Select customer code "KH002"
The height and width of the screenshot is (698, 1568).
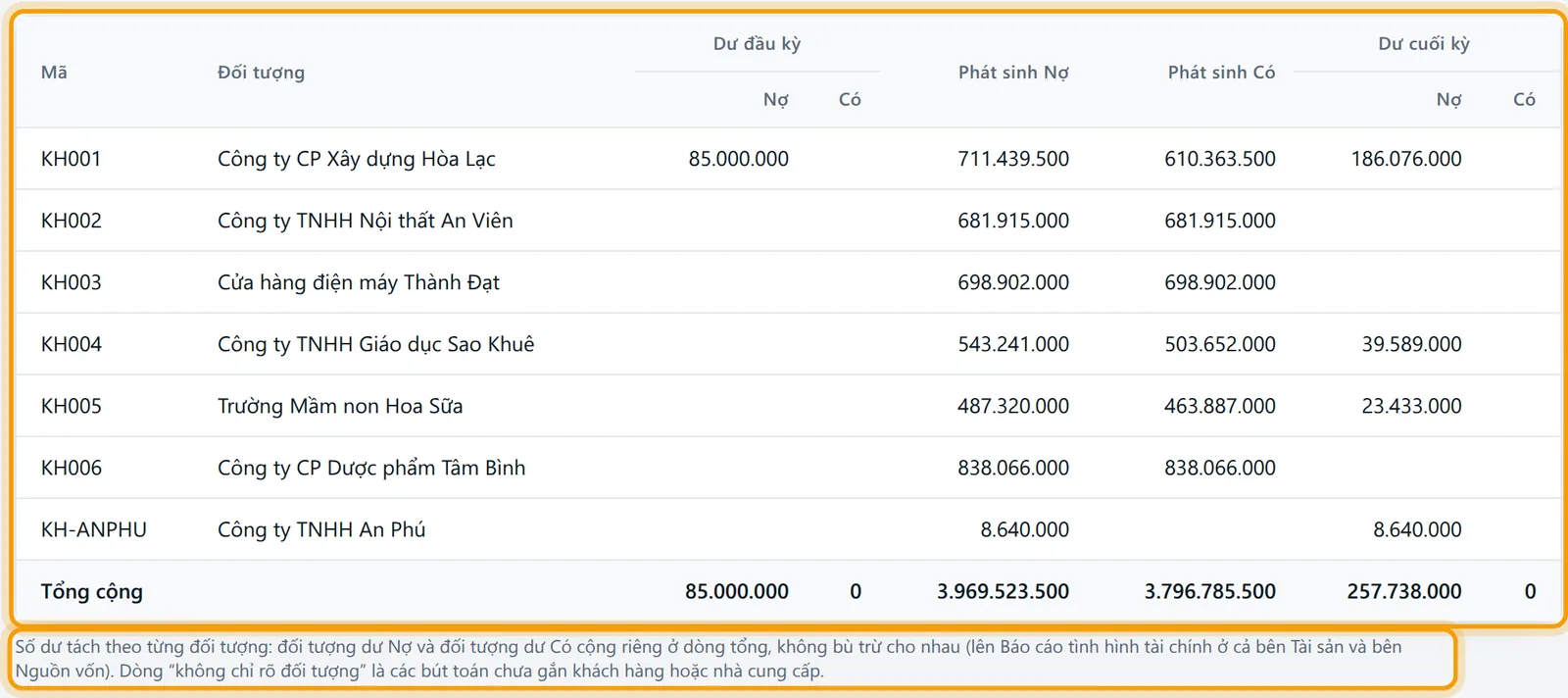[72, 221]
